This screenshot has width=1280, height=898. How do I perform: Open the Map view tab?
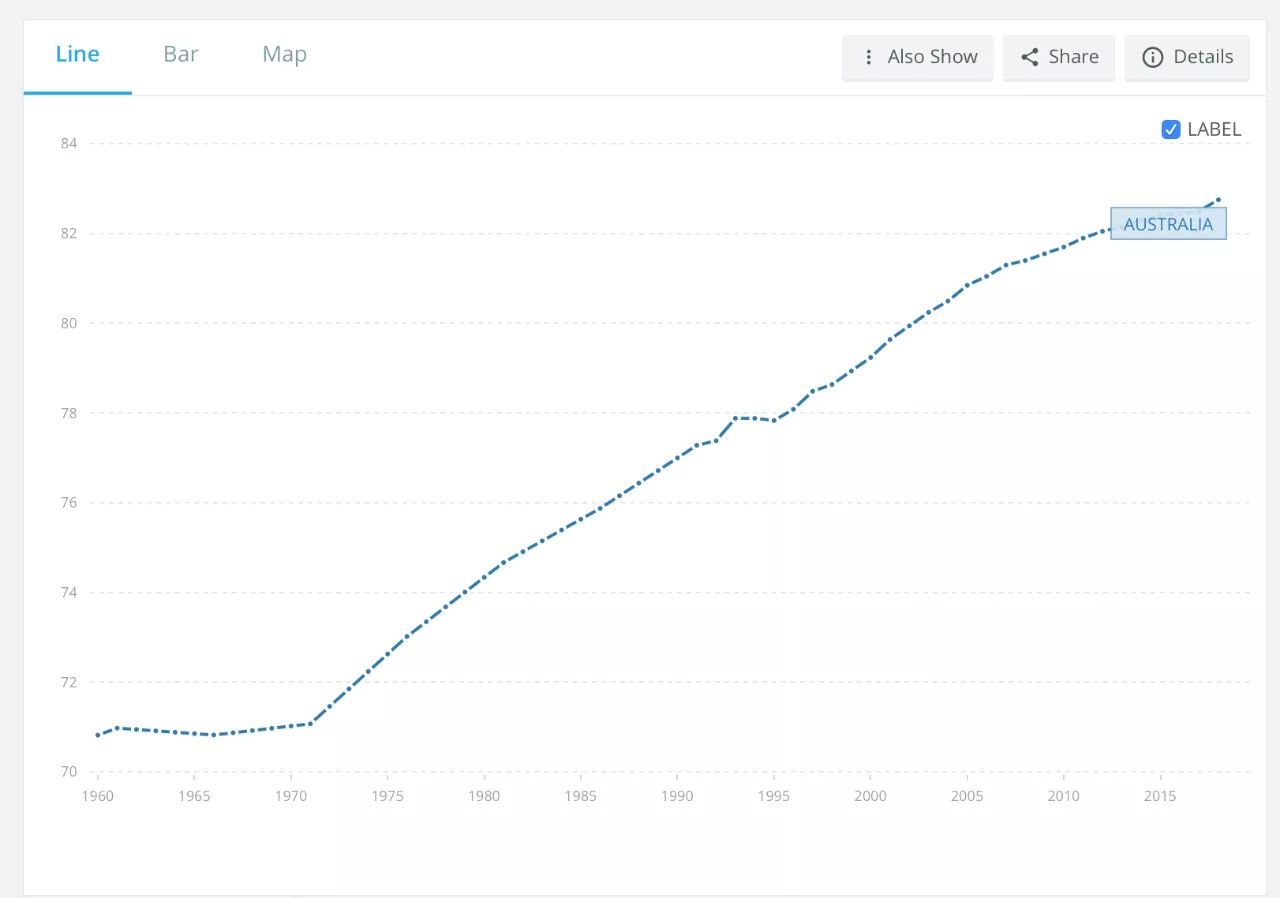[x=284, y=55]
